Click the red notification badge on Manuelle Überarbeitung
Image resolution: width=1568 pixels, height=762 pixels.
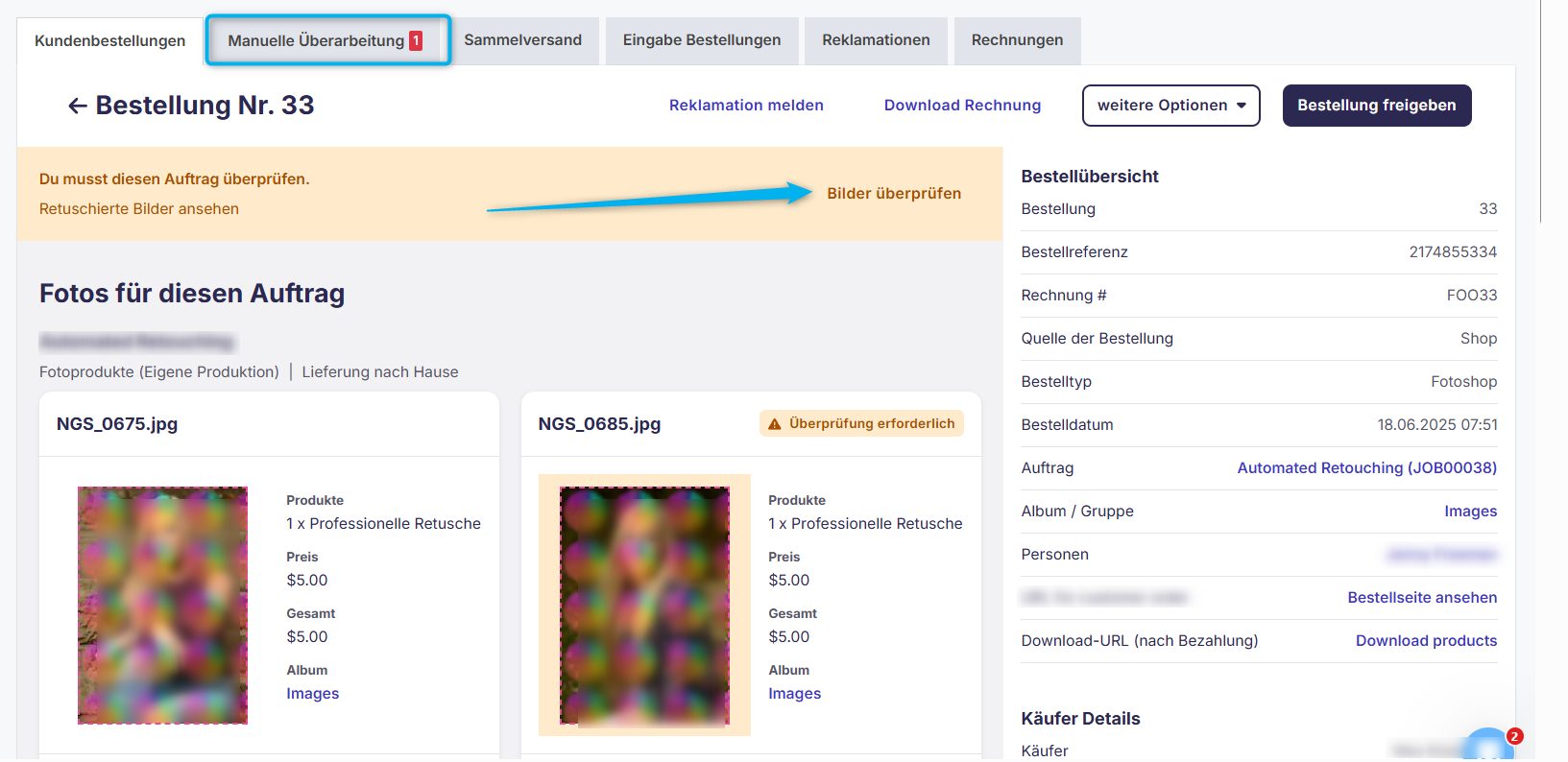tap(416, 40)
